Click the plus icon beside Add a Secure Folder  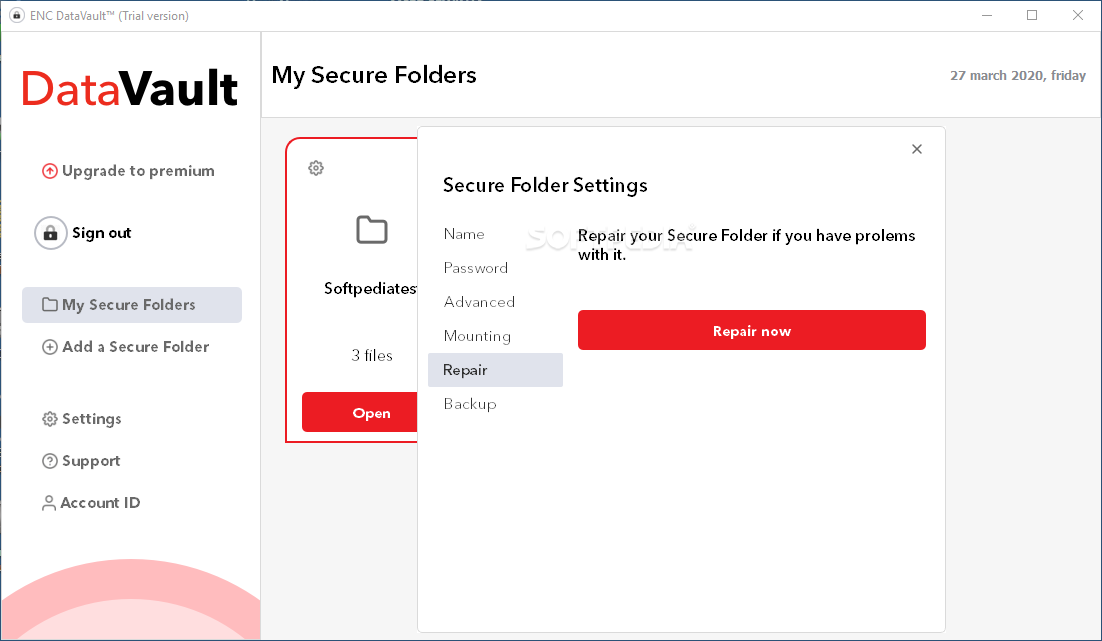pos(50,347)
